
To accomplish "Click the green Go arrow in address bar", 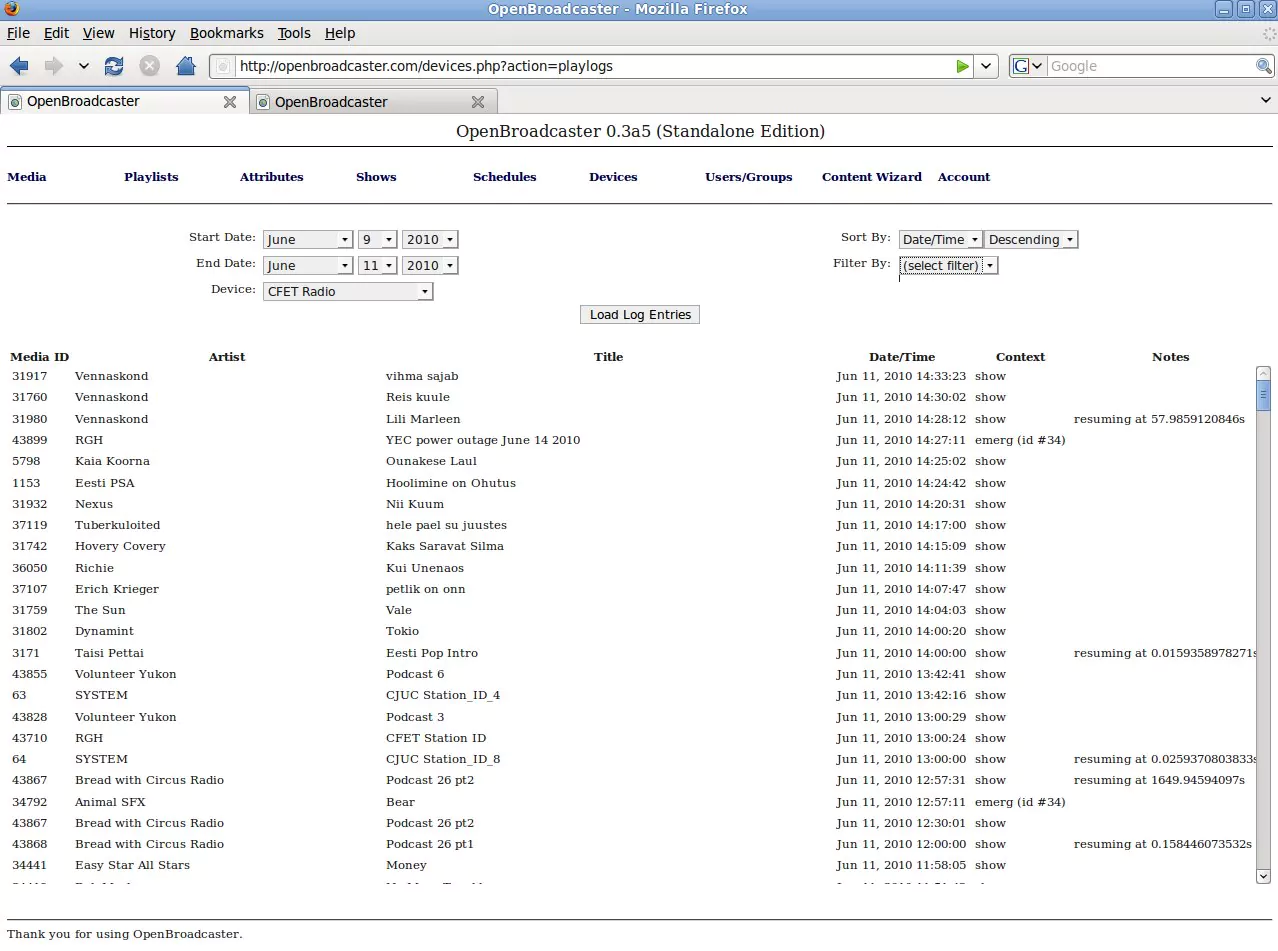I will [962, 66].
